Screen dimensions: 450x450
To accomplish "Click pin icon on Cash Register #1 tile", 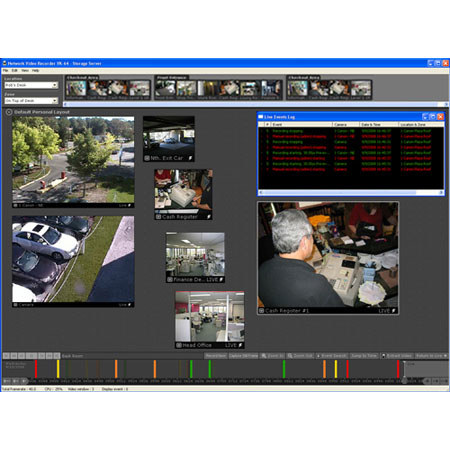I will point(394,311).
